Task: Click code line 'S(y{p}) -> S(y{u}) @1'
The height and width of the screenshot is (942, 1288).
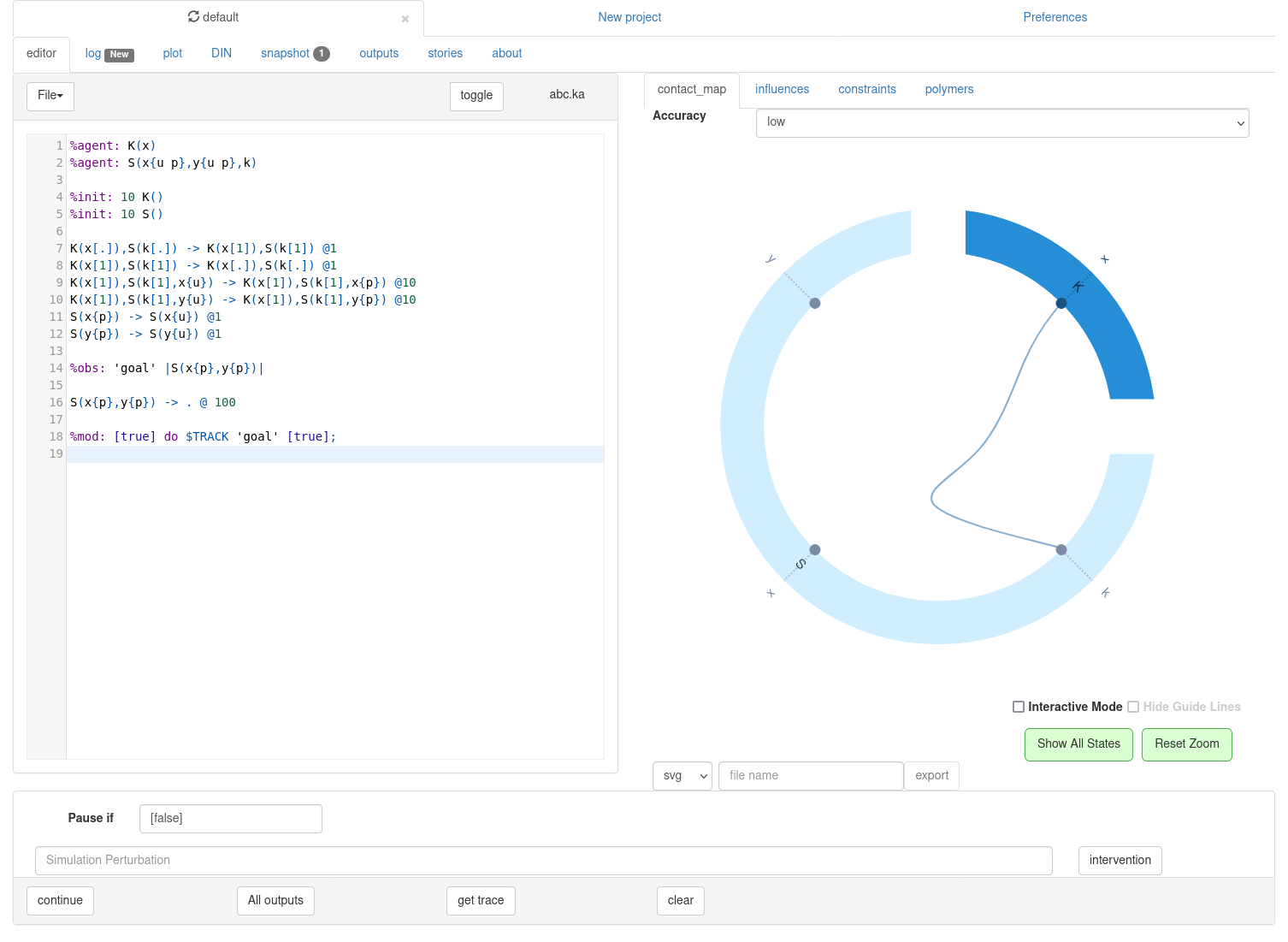Action: tap(145, 335)
